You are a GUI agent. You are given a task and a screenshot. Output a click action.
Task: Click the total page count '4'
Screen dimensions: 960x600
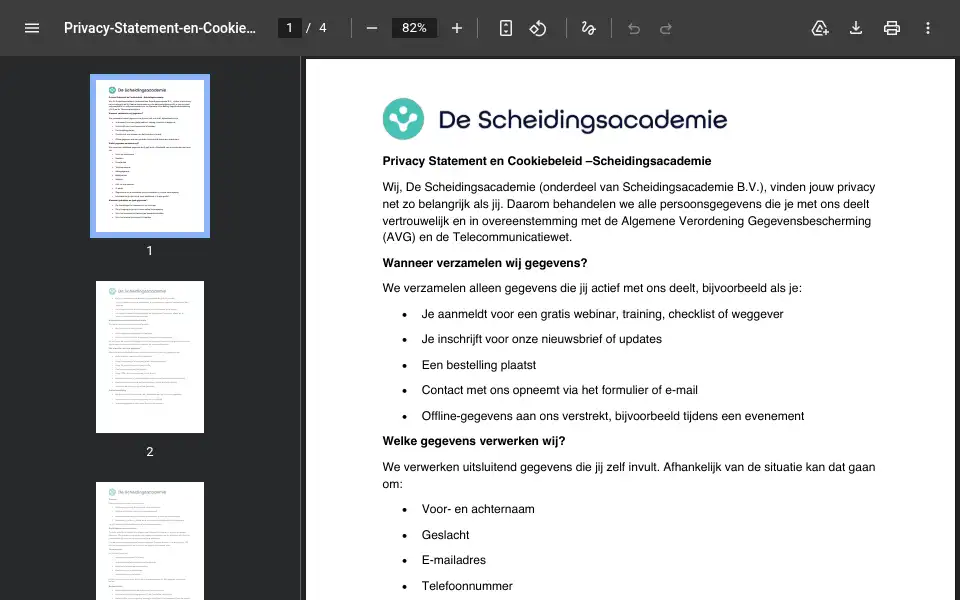tap(323, 28)
